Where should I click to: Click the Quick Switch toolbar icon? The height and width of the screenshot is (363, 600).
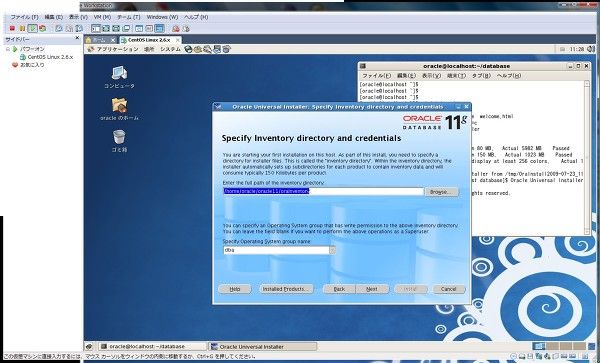(106, 28)
